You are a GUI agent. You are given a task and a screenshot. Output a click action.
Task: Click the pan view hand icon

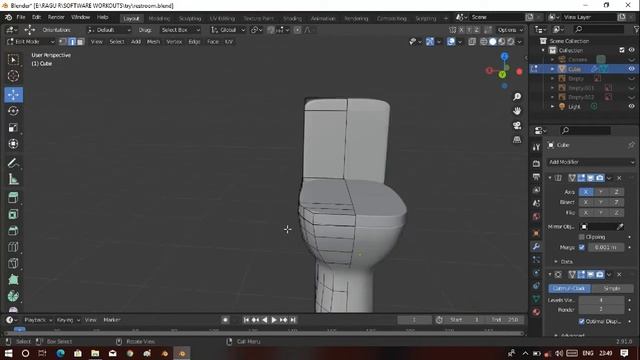tap(517, 111)
